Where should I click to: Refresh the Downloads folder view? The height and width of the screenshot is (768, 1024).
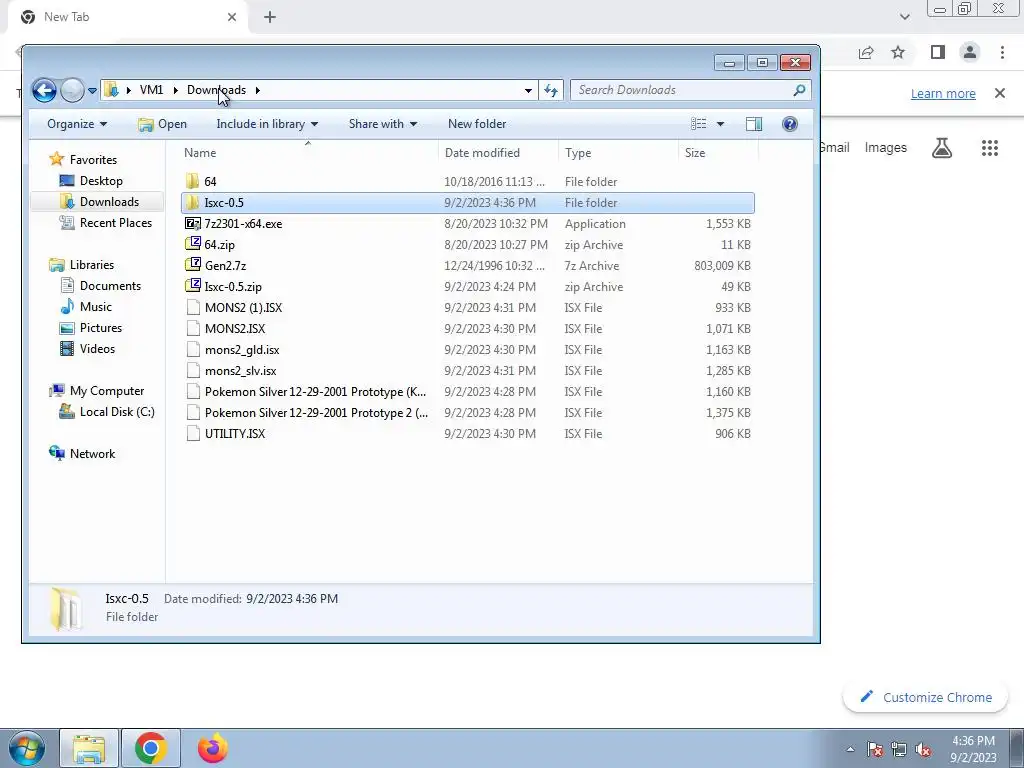[551, 90]
